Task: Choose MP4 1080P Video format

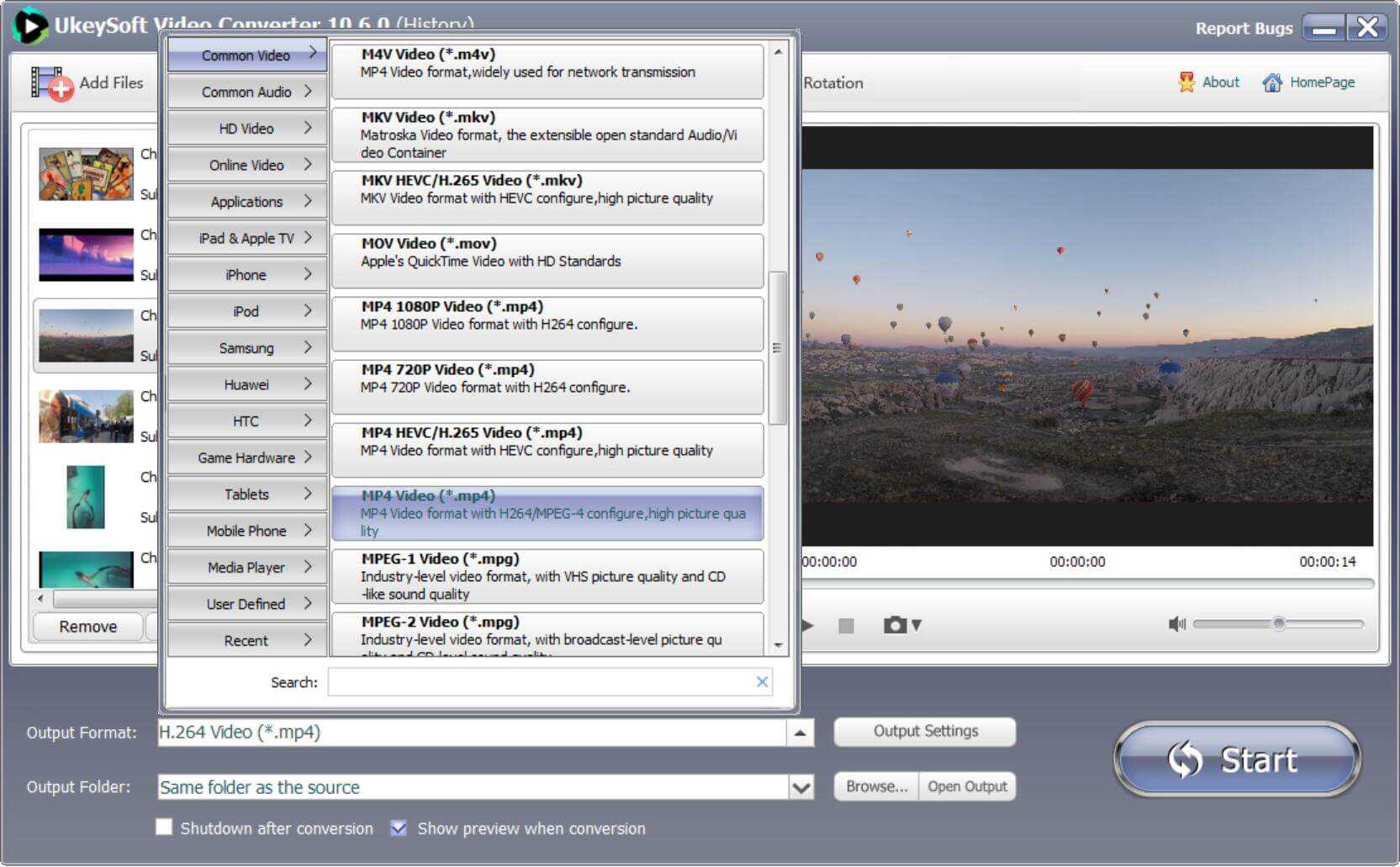Action: pos(547,324)
